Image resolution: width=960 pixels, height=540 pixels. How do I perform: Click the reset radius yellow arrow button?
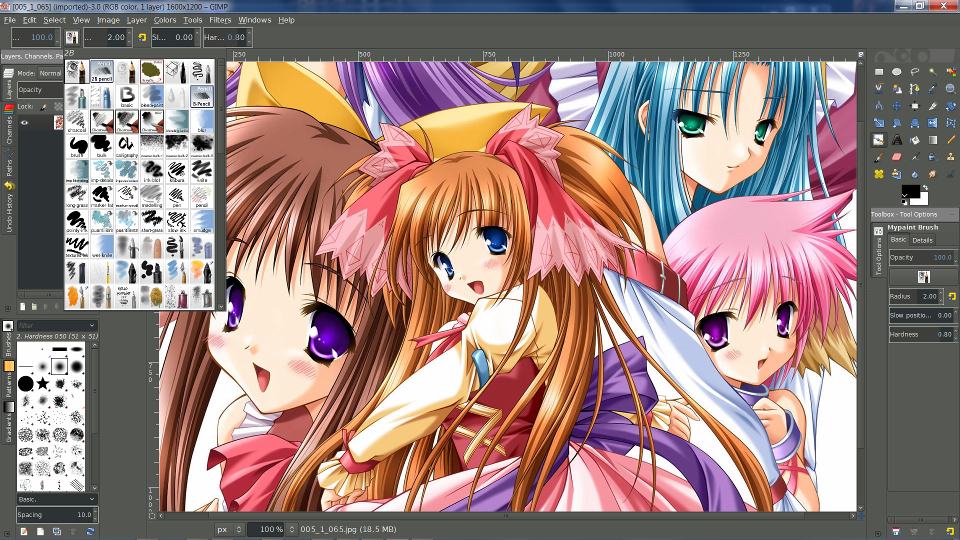pyautogui.click(x=952, y=296)
